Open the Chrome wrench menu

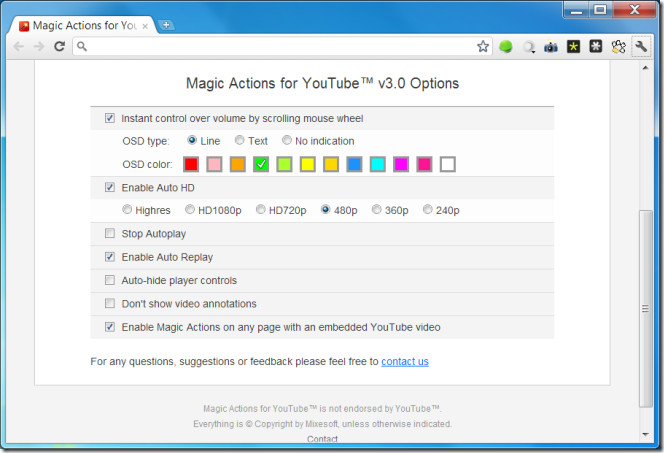(641, 46)
